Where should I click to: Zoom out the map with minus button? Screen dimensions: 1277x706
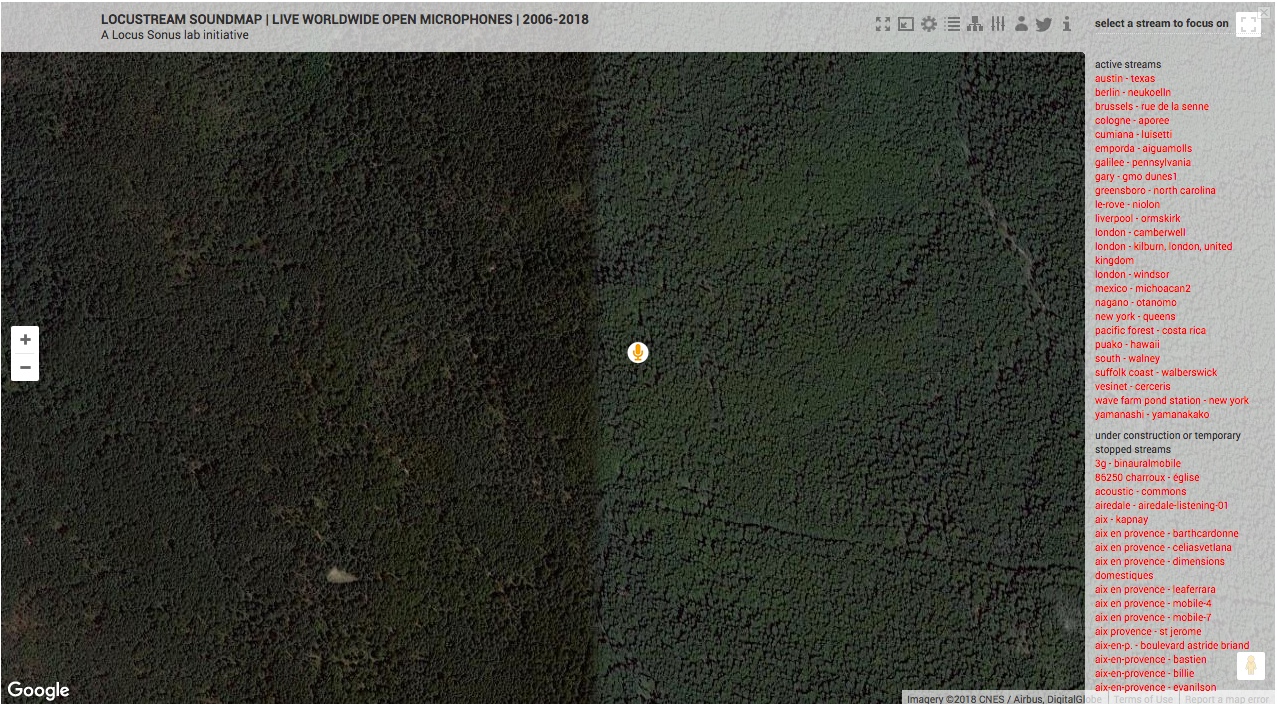click(x=25, y=368)
